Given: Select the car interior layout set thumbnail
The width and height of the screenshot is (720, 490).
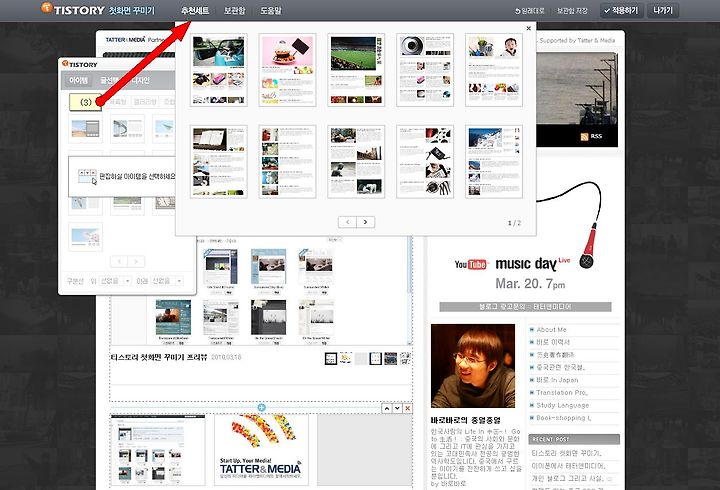Looking at the screenshot, I should point(219,70).
